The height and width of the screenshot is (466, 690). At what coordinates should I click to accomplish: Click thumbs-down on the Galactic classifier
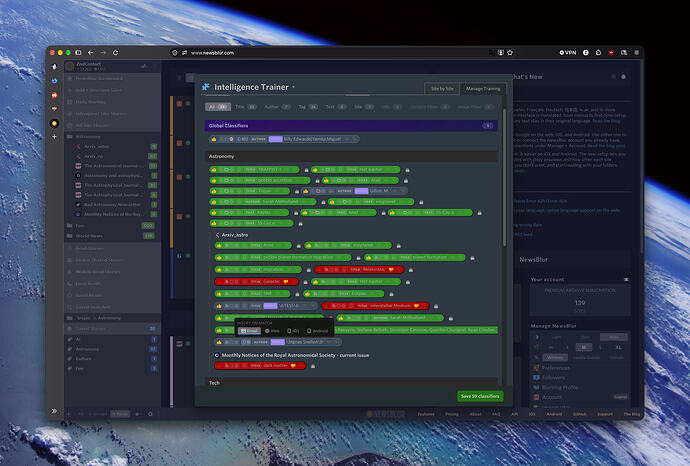click(x=286, y=282)
